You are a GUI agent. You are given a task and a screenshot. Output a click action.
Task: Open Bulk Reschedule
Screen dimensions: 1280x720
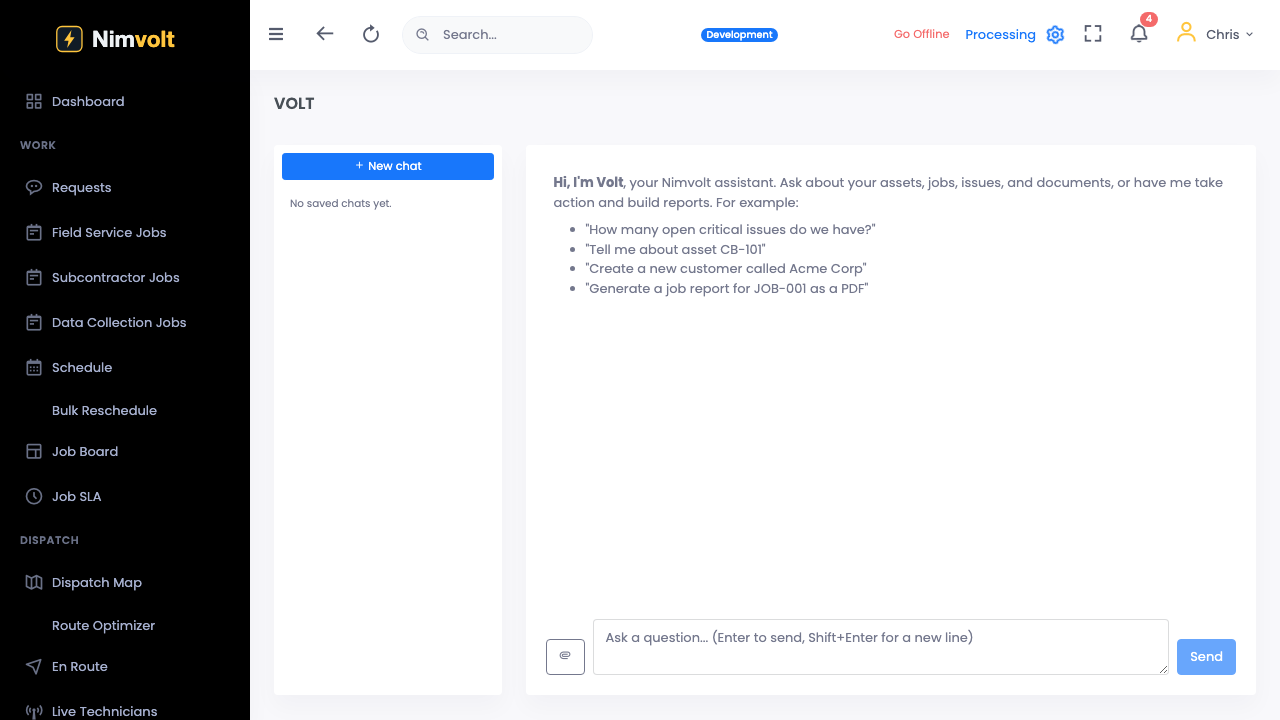coord(104,410)
